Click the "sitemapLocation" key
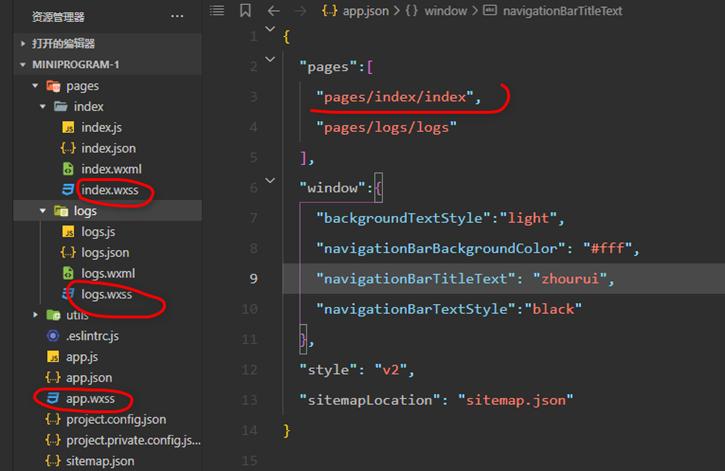This screenshot has width=725, height=471. 369,400
